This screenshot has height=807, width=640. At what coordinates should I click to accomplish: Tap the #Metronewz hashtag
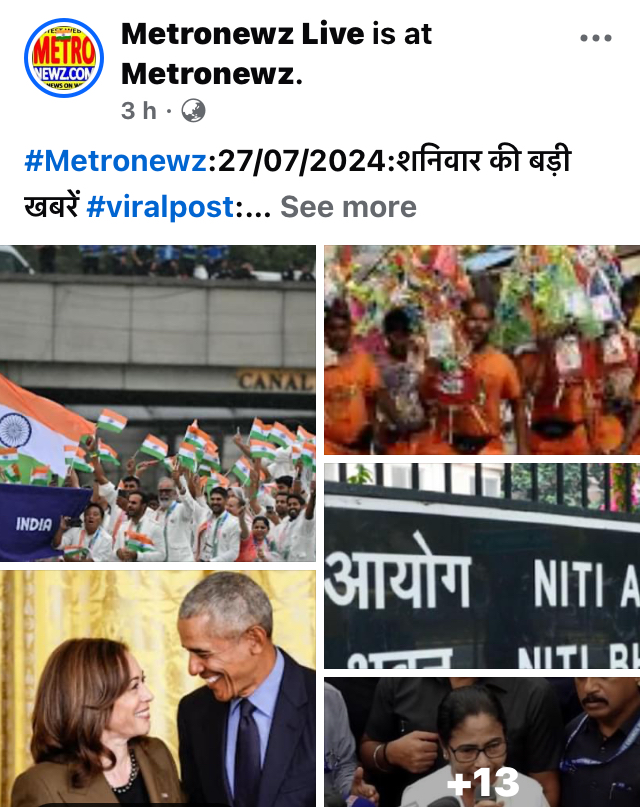tap(116, 161)
